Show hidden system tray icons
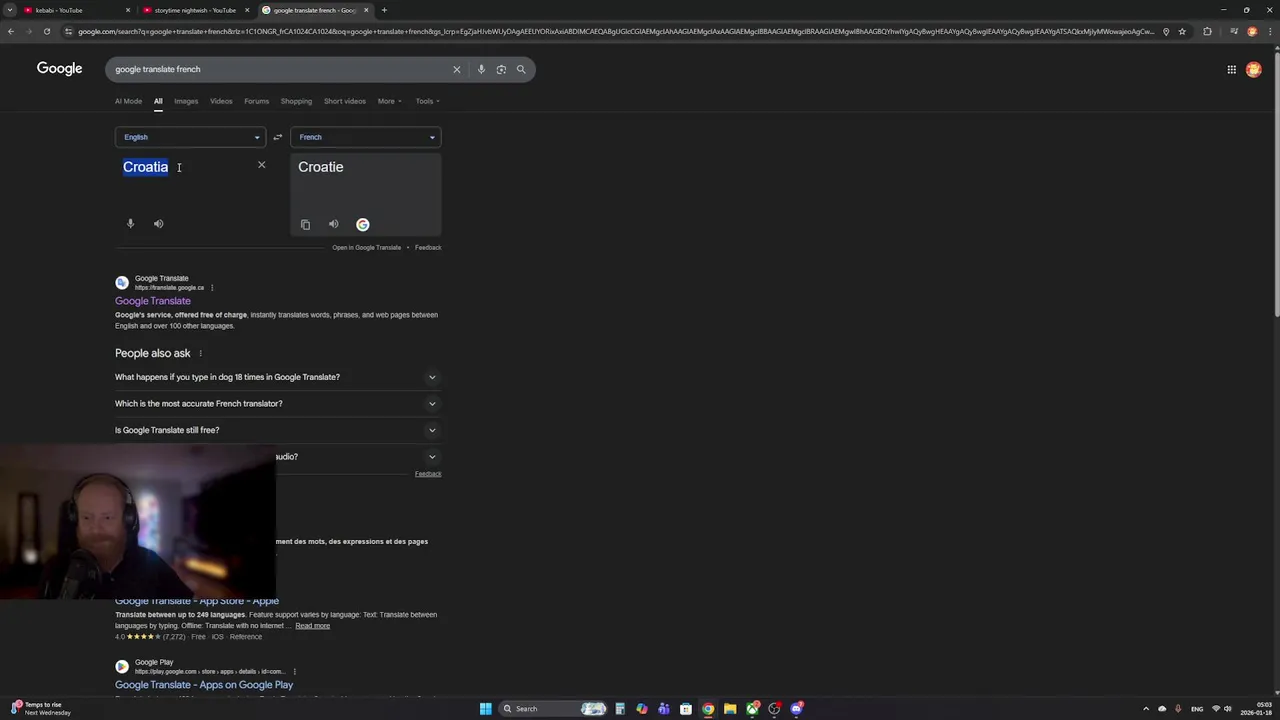This screenshot has width=1280, height=720. click(1146, 709)
